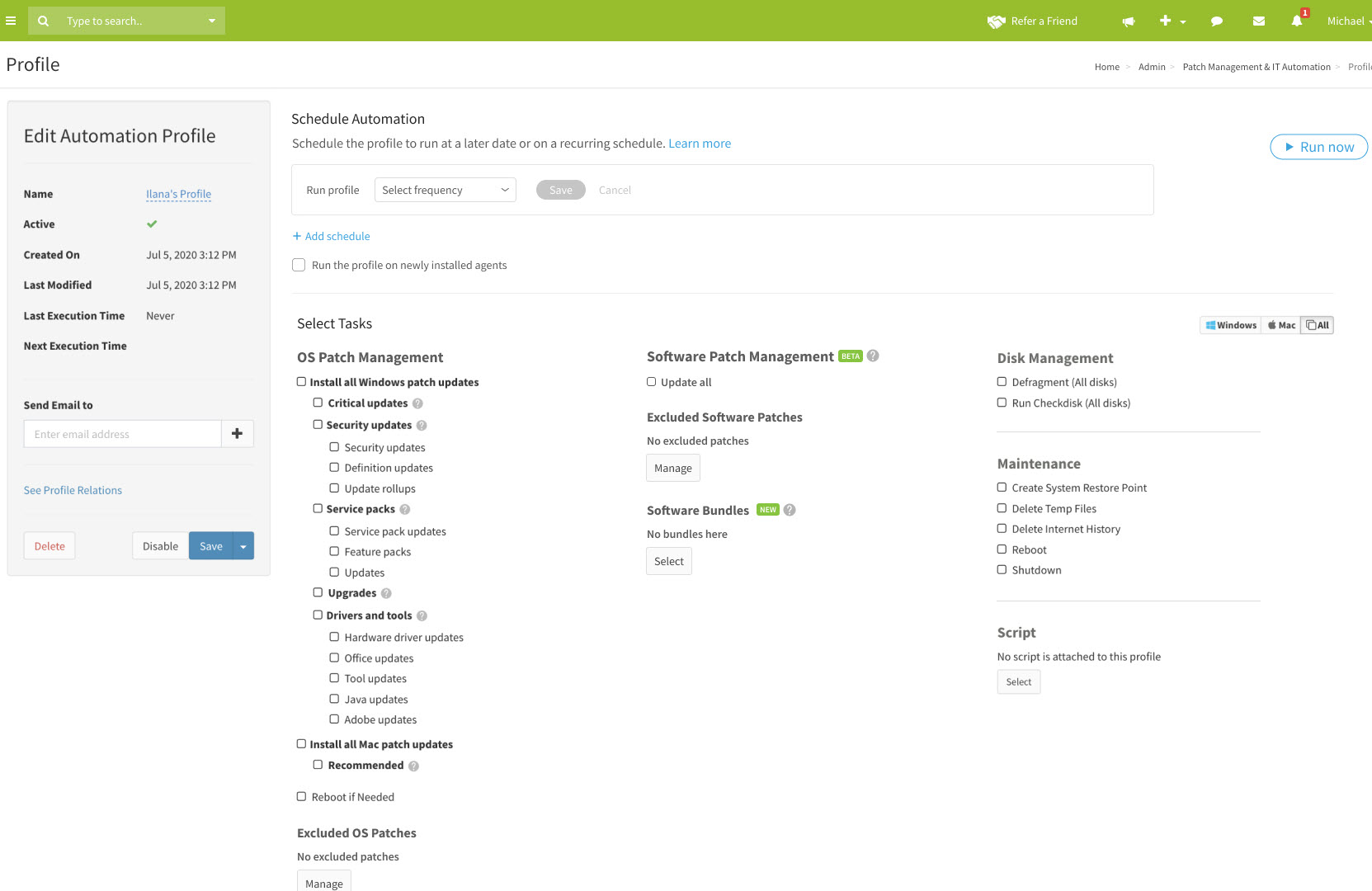Click the Enter email address field

pyautogui.click(x=123, y=434)
